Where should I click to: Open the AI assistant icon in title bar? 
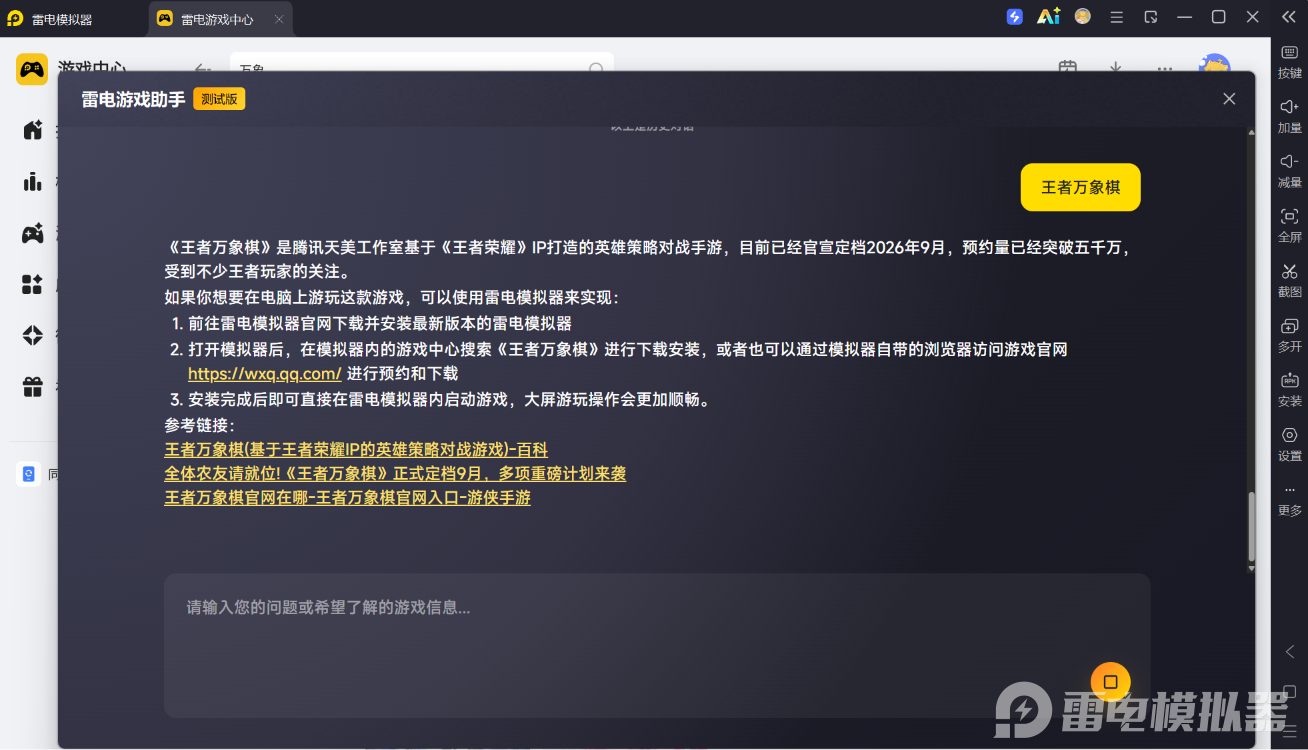pos(1048,17)
